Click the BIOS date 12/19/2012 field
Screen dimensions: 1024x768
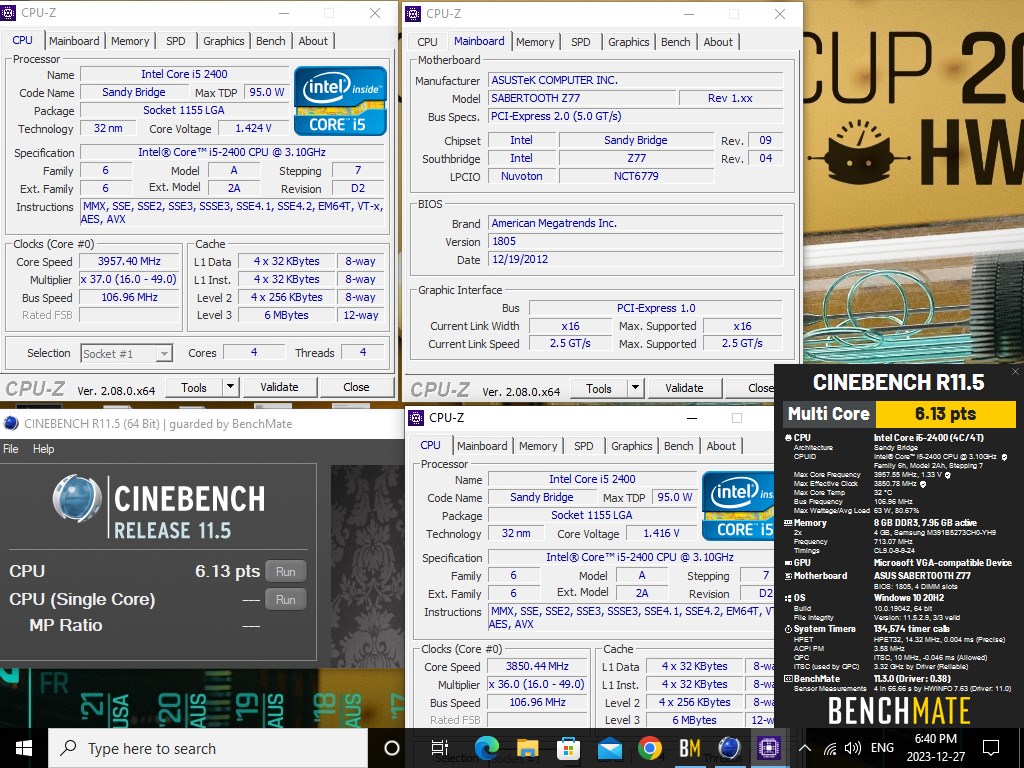635,259
